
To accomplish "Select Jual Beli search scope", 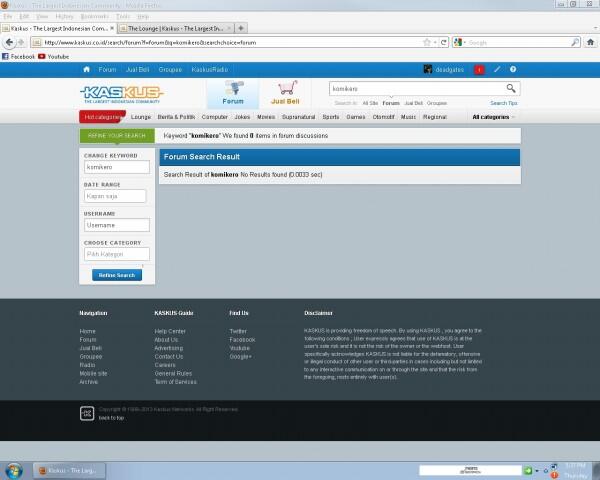I will point(414,103).
